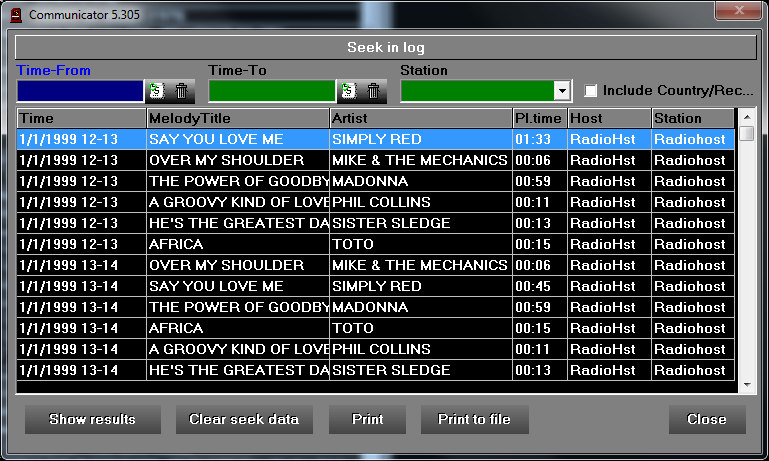Click the Time-From label
The width and height of the screenshot is (769, 461).
pyautogui.click(x=53, y=70)
